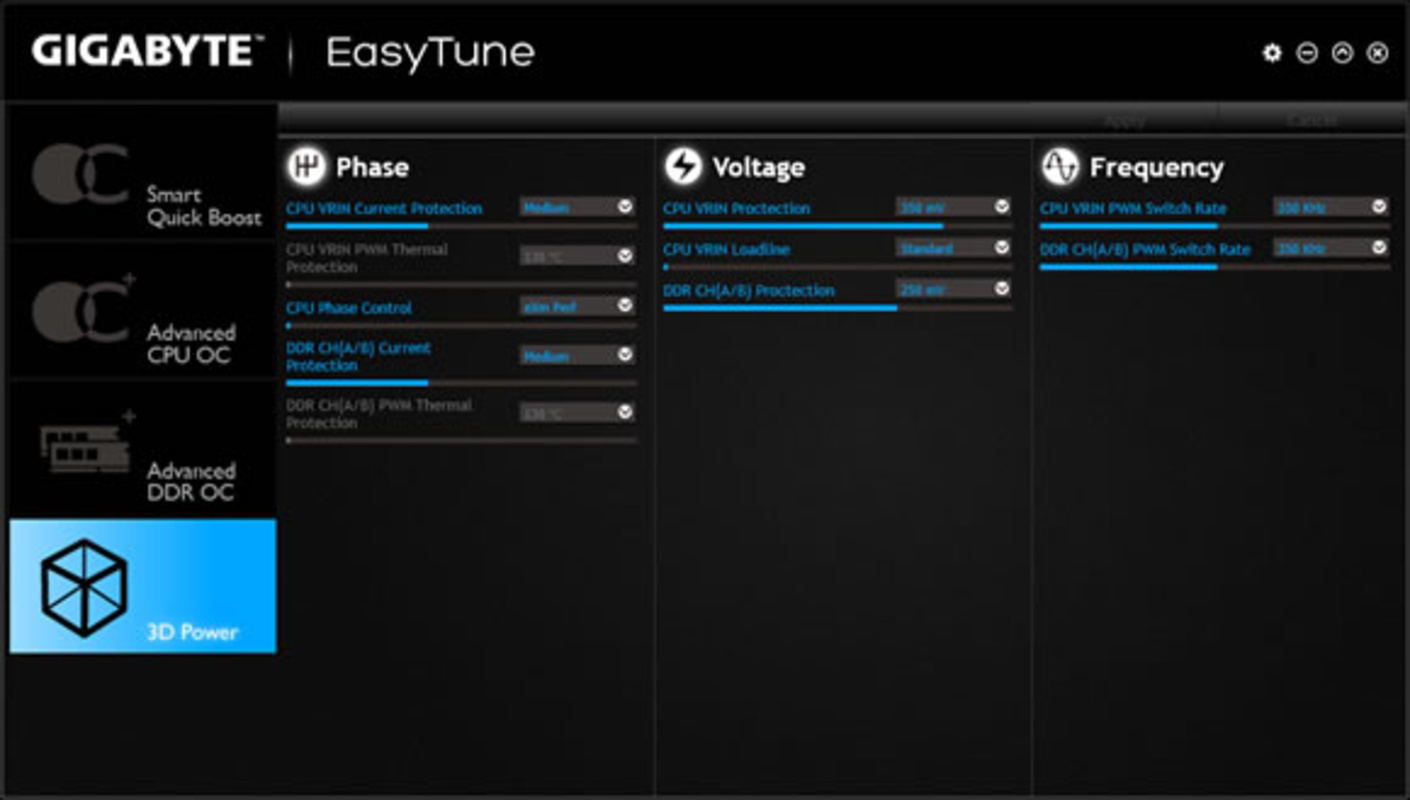Close the EasyTune window
Screen dimensions: 1410x800
tap(1377, 53)
